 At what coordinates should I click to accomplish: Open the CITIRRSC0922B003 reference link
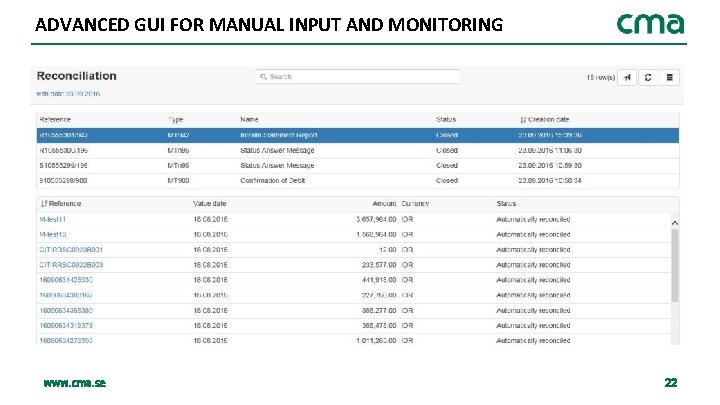tap(71, 265)
